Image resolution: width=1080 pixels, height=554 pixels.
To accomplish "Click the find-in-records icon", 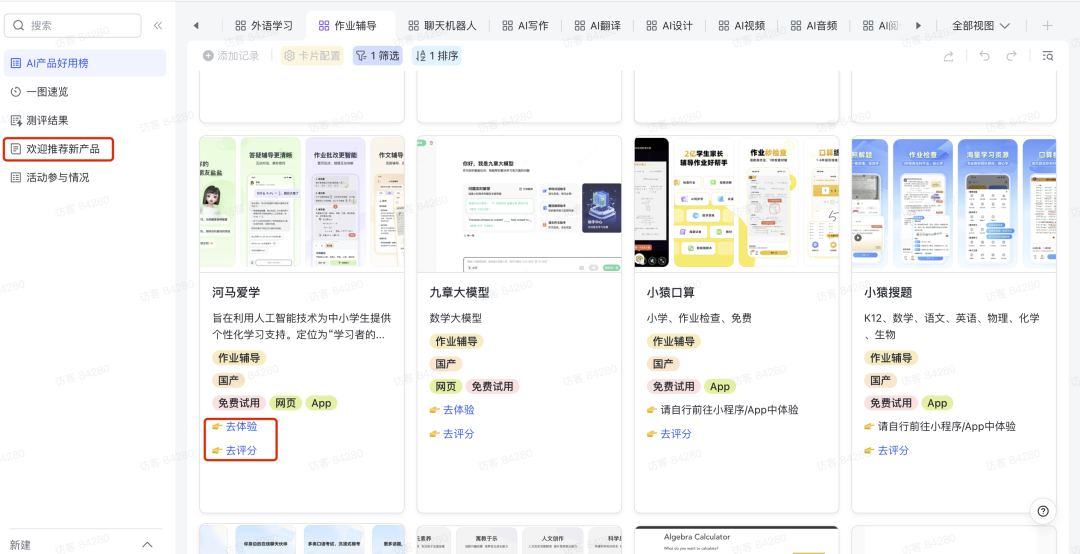I will (x=1048, y=56).
